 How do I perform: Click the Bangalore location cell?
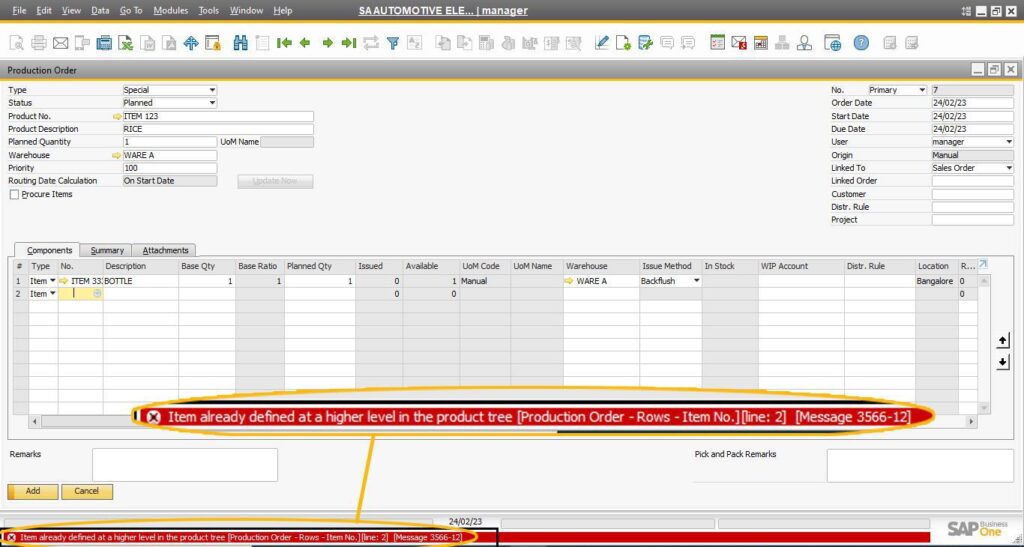(935, 281)
